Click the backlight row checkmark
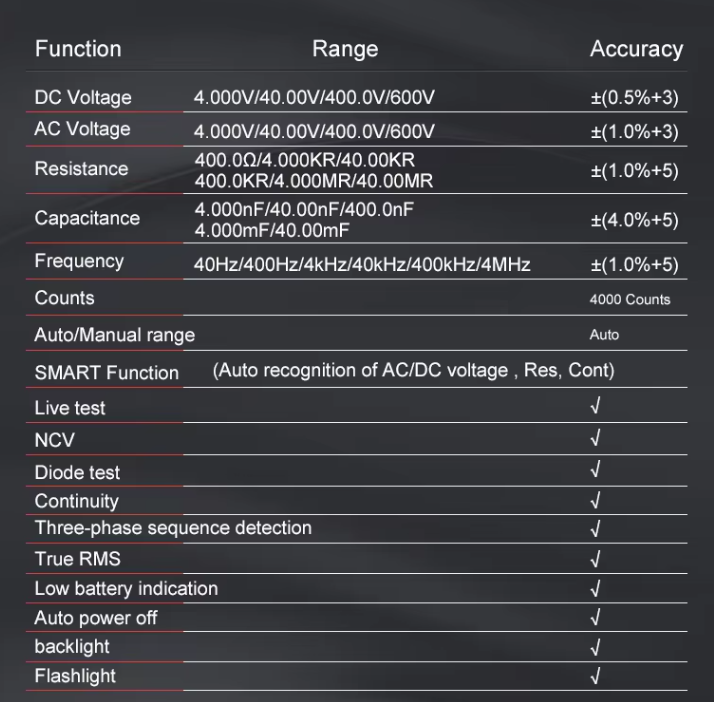This screenshot has width=714, height=702. [596, 646]
